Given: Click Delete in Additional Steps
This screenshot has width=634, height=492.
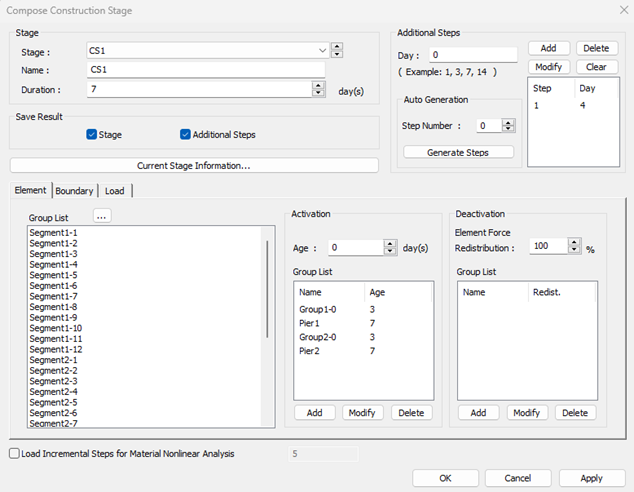Looking at the screenshot, I should [596, 48].
